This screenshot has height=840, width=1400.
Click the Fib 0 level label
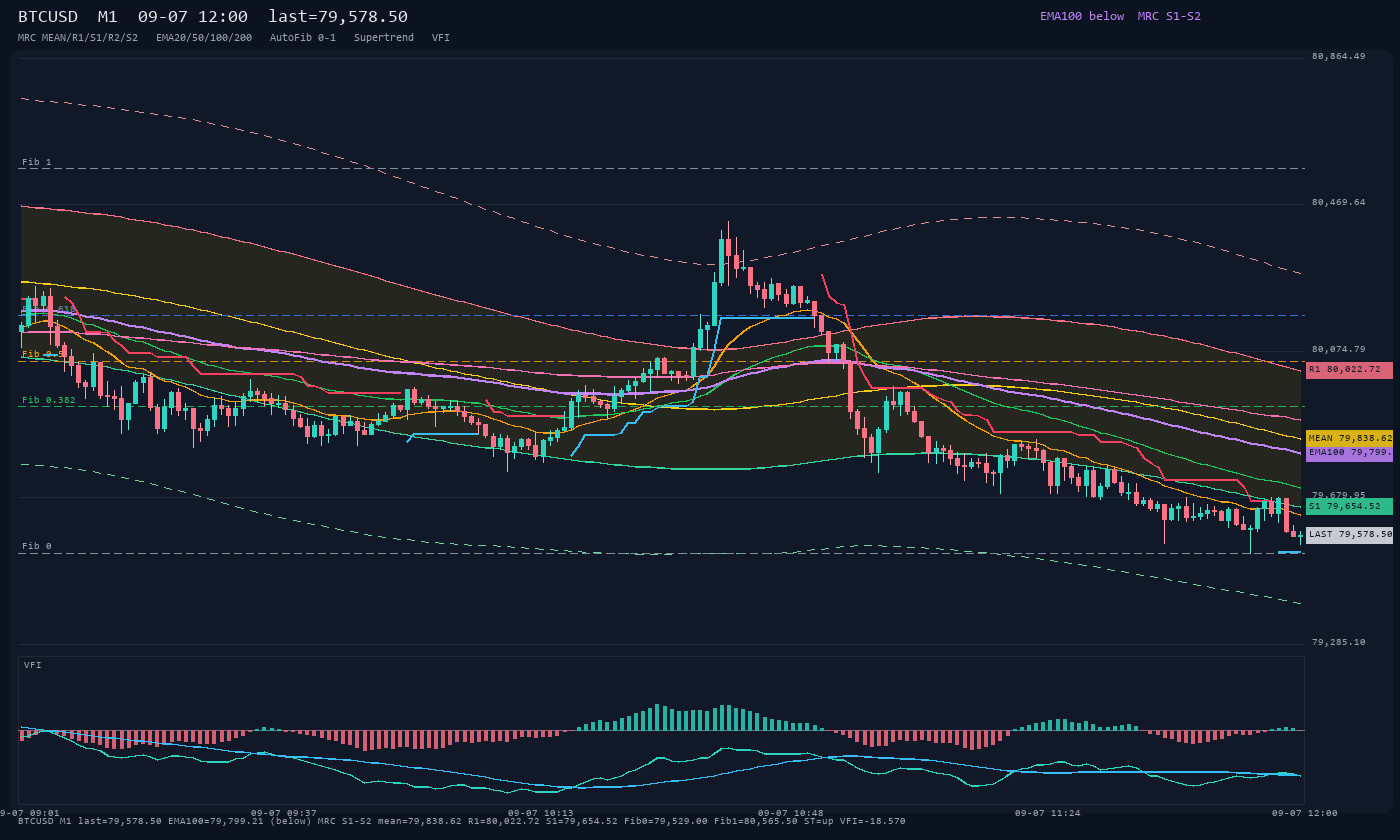point(37,546)
